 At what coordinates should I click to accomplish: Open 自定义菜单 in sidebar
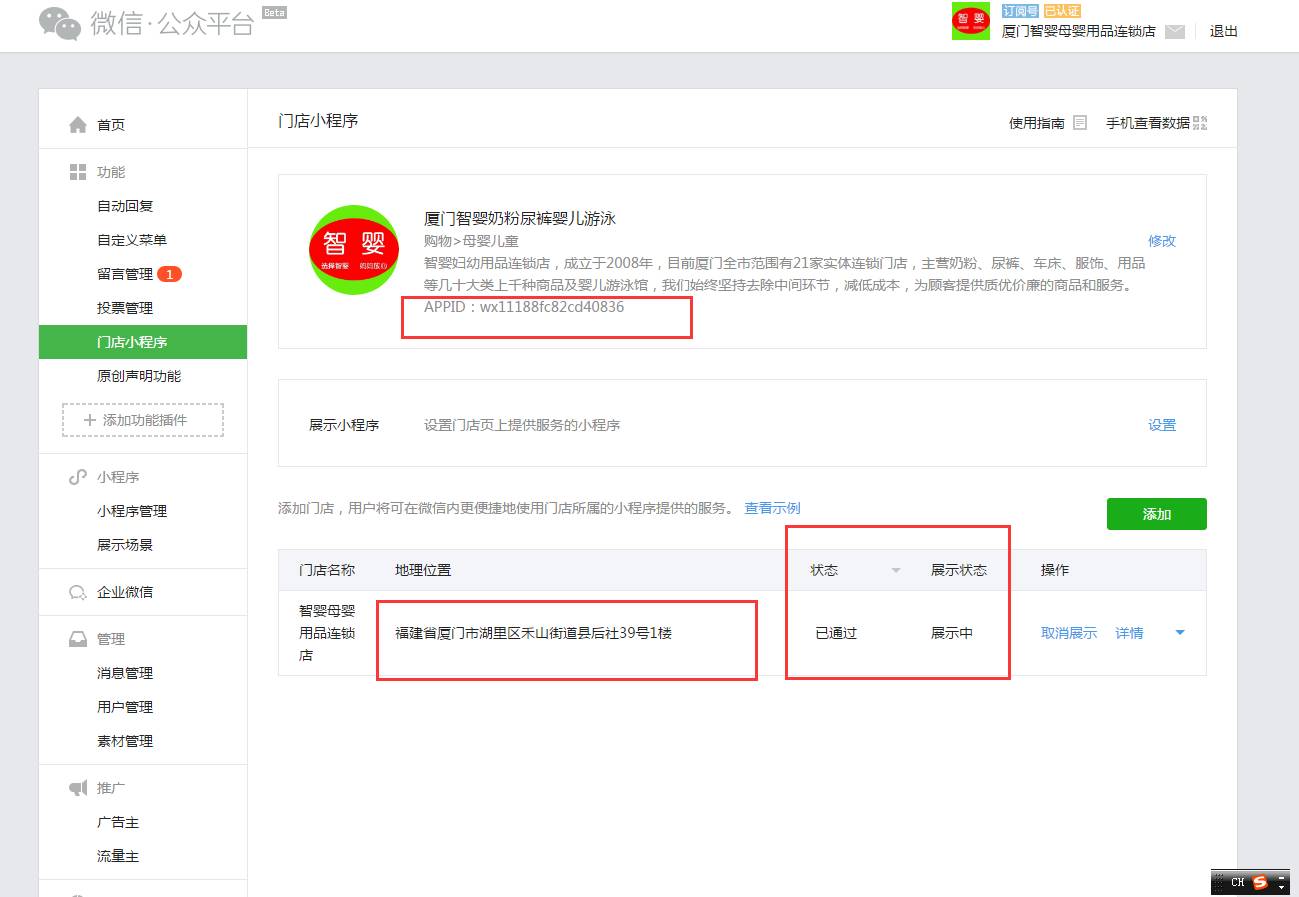(132, 240)
